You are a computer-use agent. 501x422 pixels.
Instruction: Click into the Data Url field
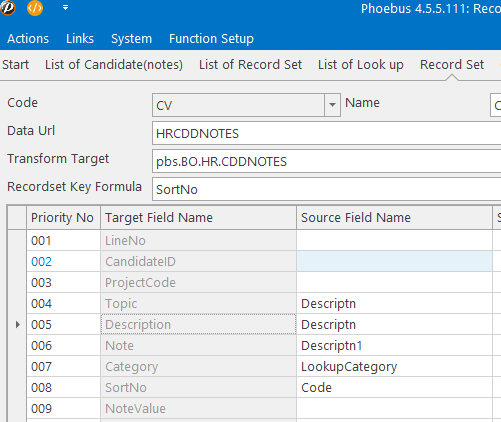327,133
